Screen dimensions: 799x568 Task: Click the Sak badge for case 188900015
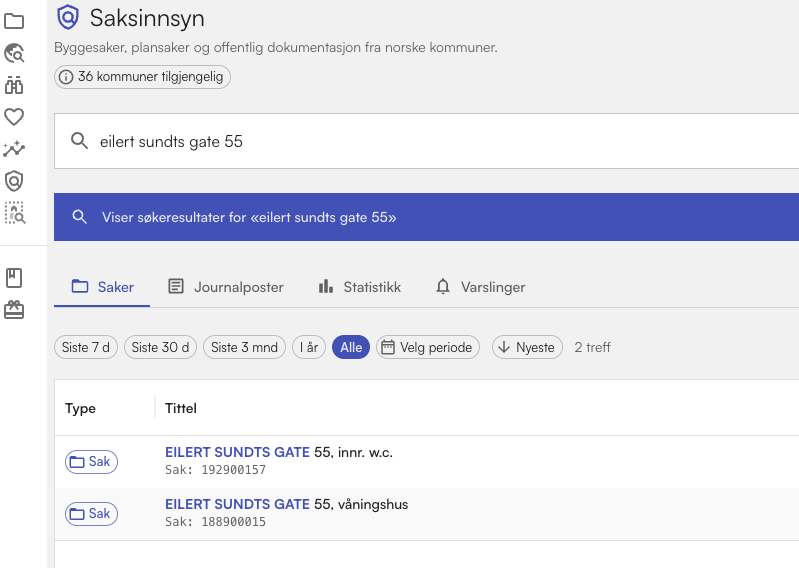coord(91,513)
